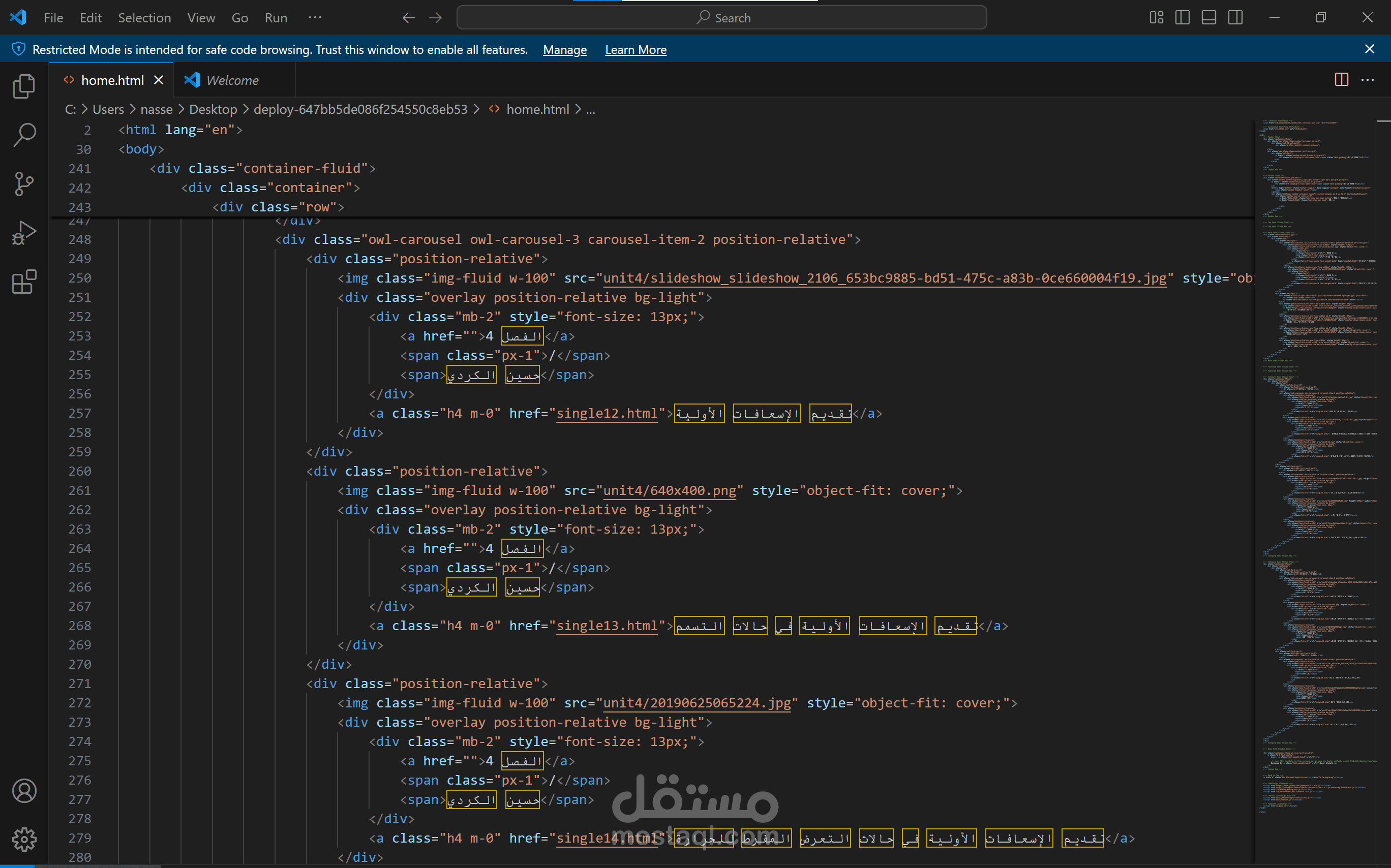Open Source Control view
Image resolution: width=1391 pixels, height=868 pixels.
[x=23, y=183]
